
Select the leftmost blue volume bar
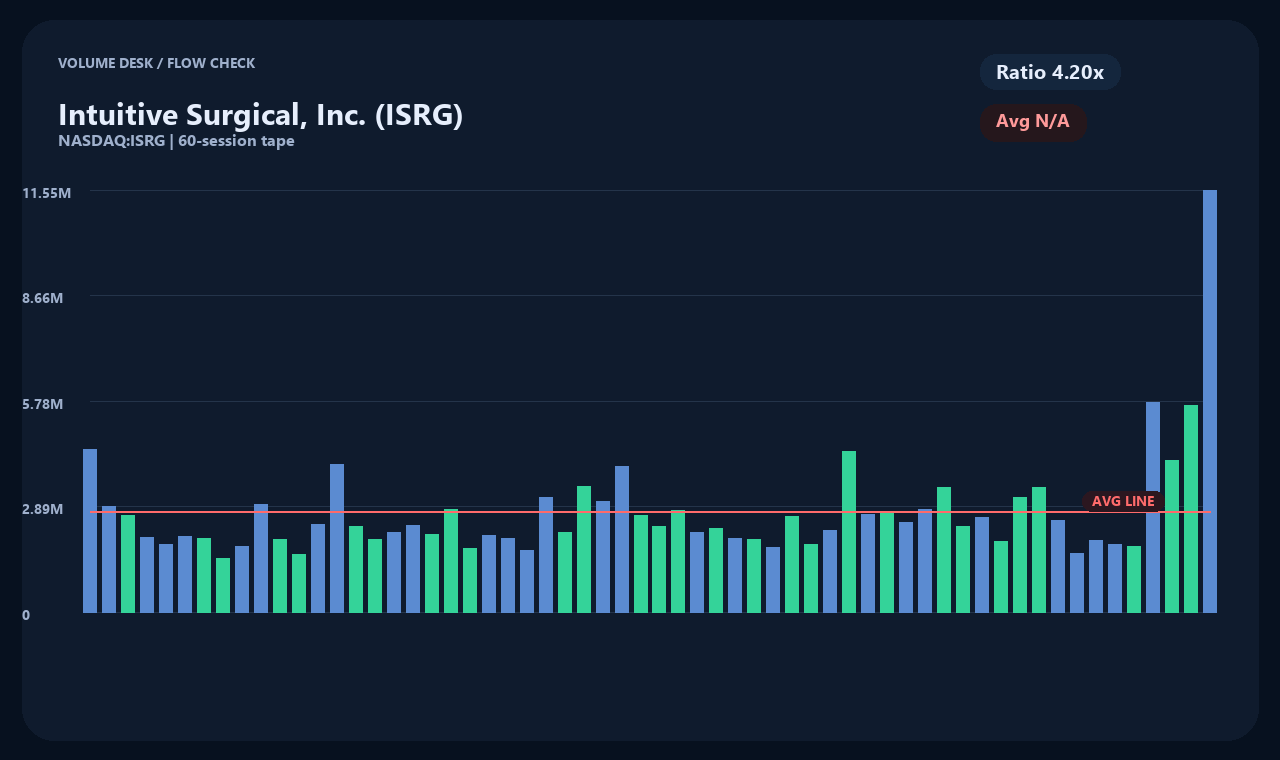pos(90,530)
